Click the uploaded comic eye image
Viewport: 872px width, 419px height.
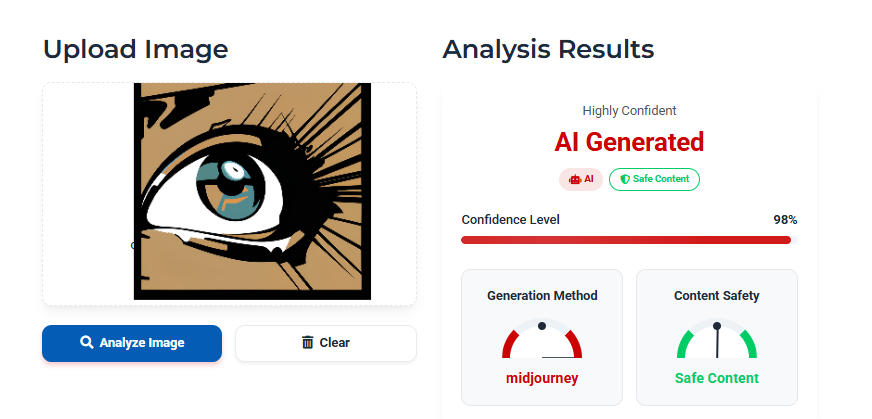tap(252, 191)
